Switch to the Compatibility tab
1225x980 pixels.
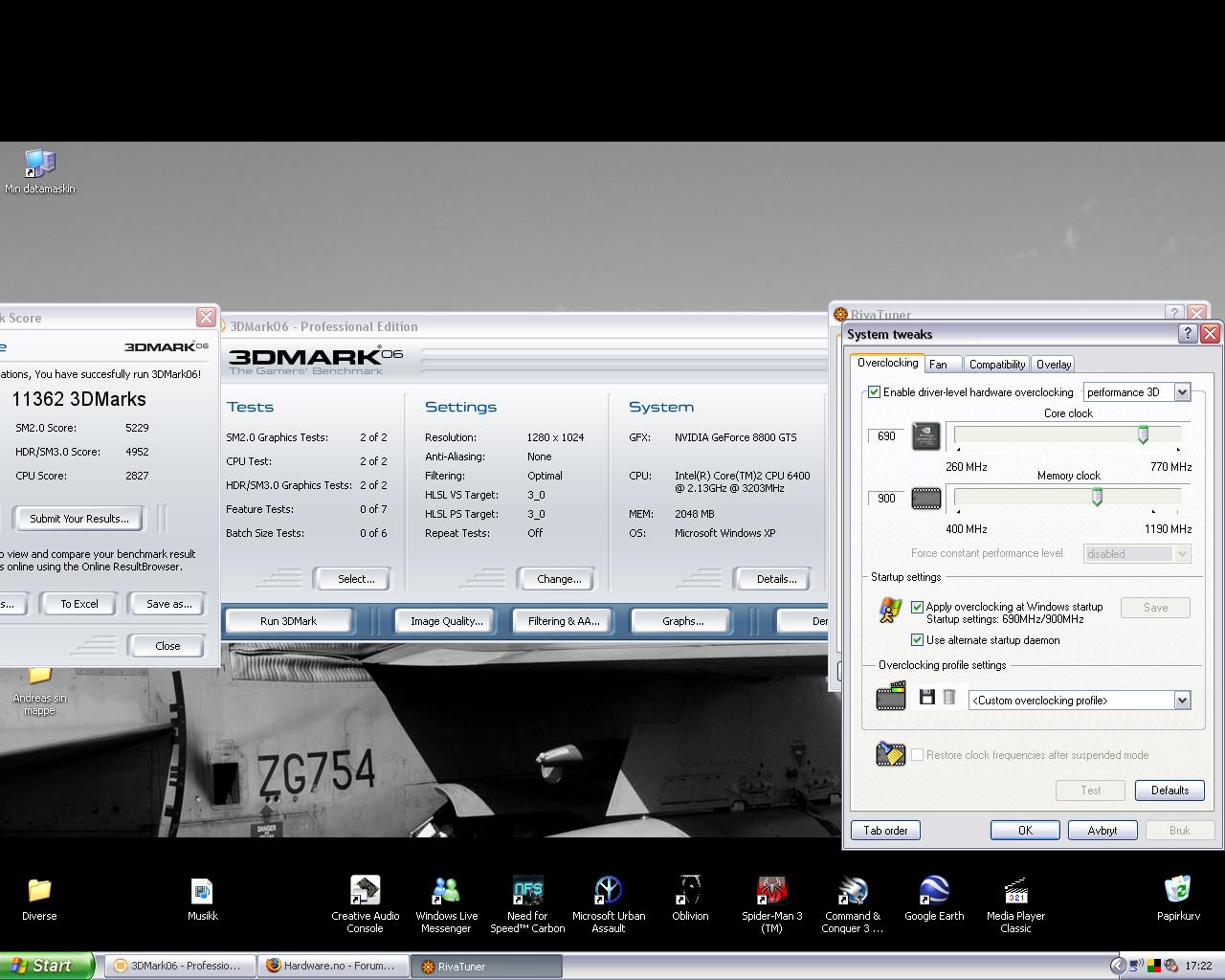997,365
